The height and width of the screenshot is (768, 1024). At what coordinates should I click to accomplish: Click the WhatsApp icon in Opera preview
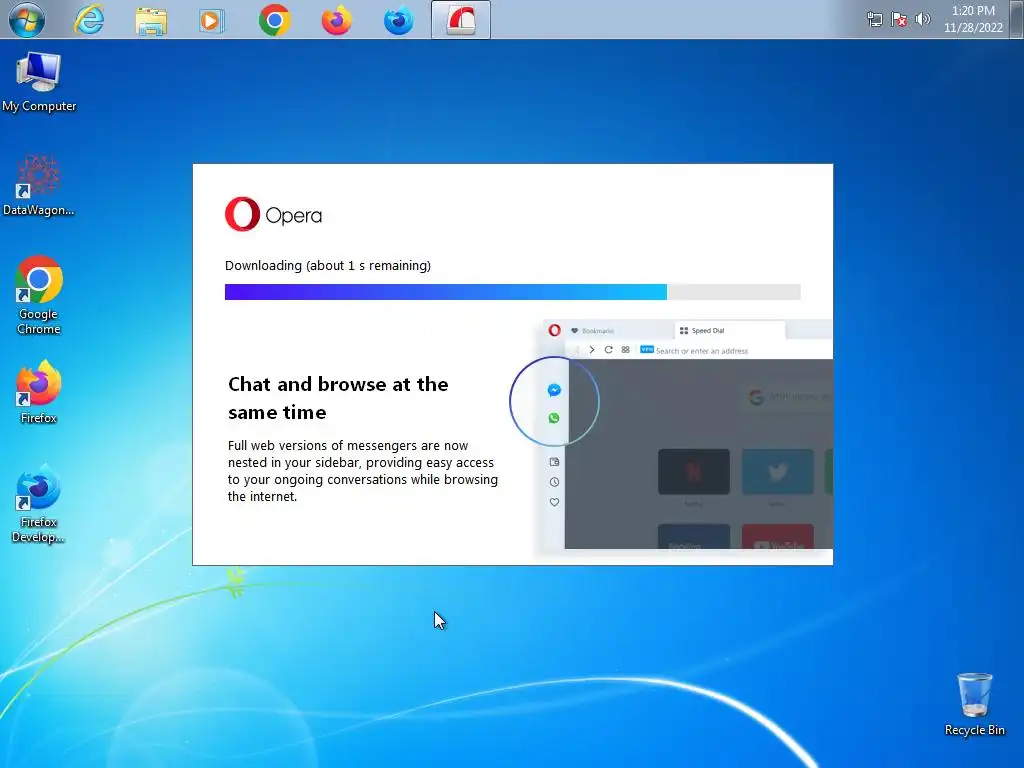(554, 418)
